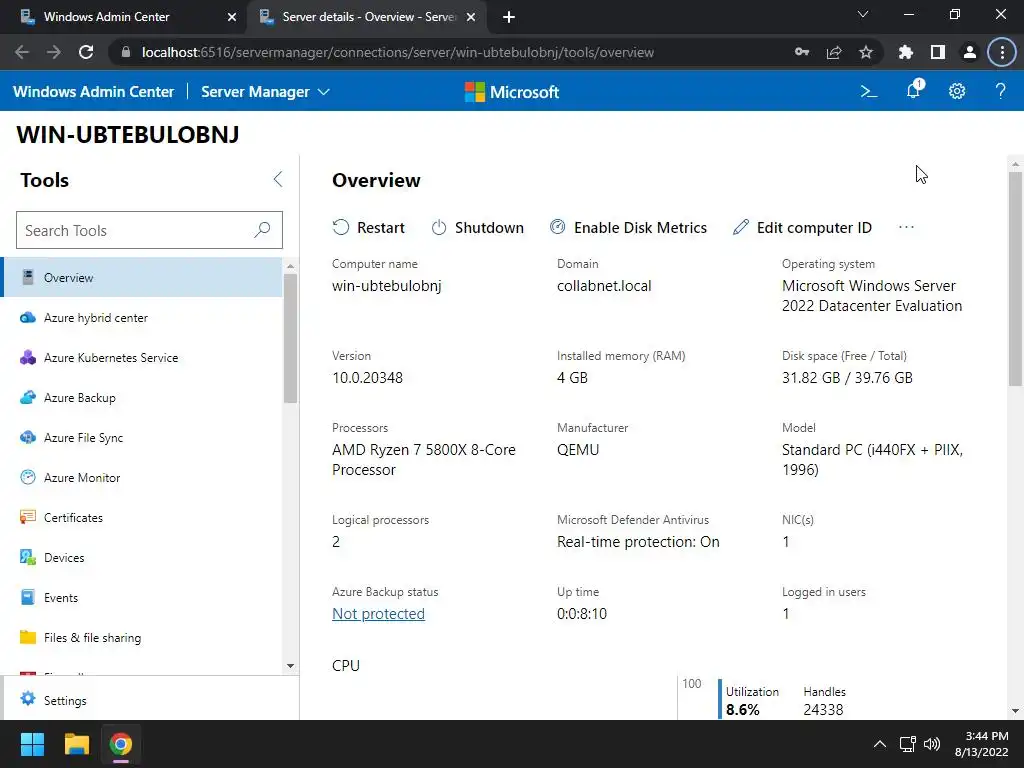
Task: Click the browser back arrow
Action: pyautogui.click(x=22, y=52)
